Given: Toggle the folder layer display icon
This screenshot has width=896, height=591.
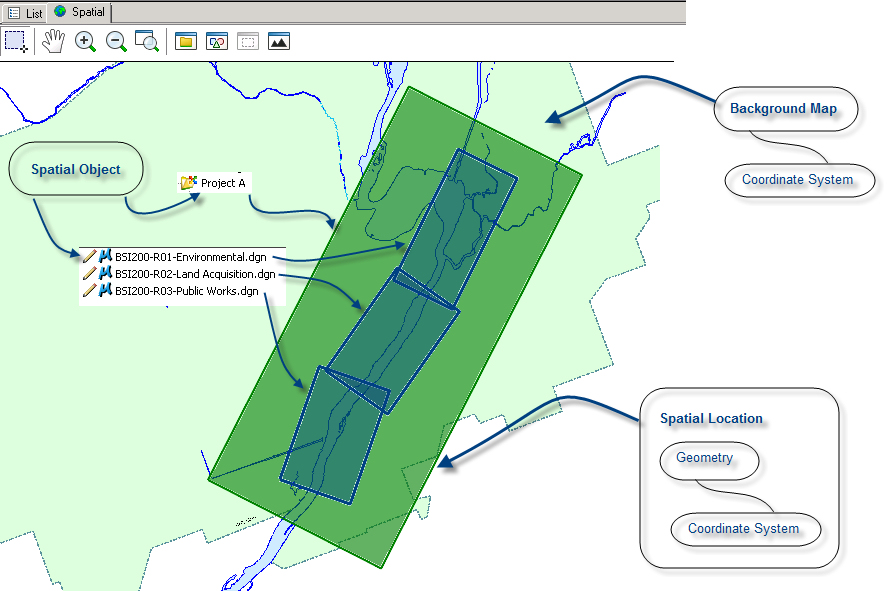Looking at the screenshot, I should pos(185,41).
